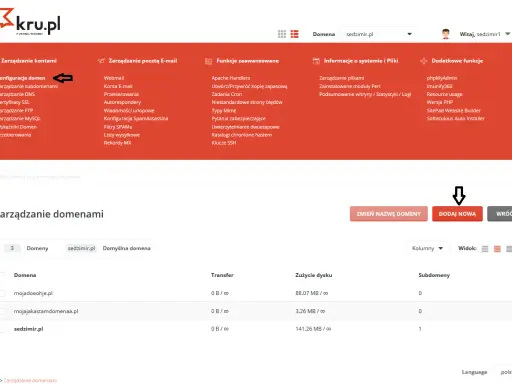The image size is (512, 384).
Task: Open Webmail link
Action: click(x=114, y=78)
